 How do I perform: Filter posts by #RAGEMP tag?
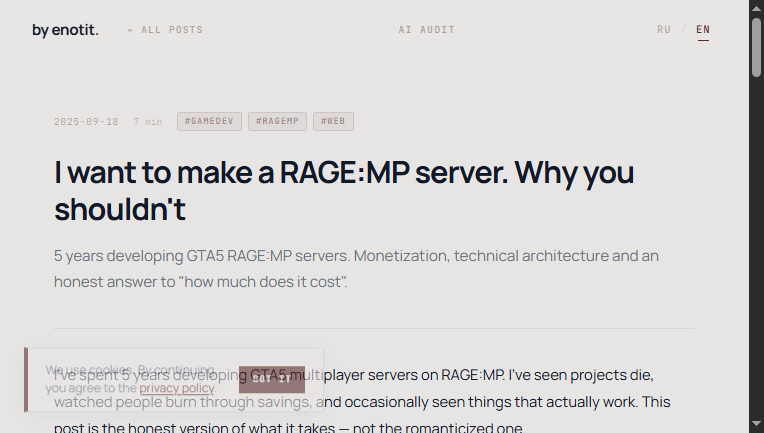(x=277, y=121)
